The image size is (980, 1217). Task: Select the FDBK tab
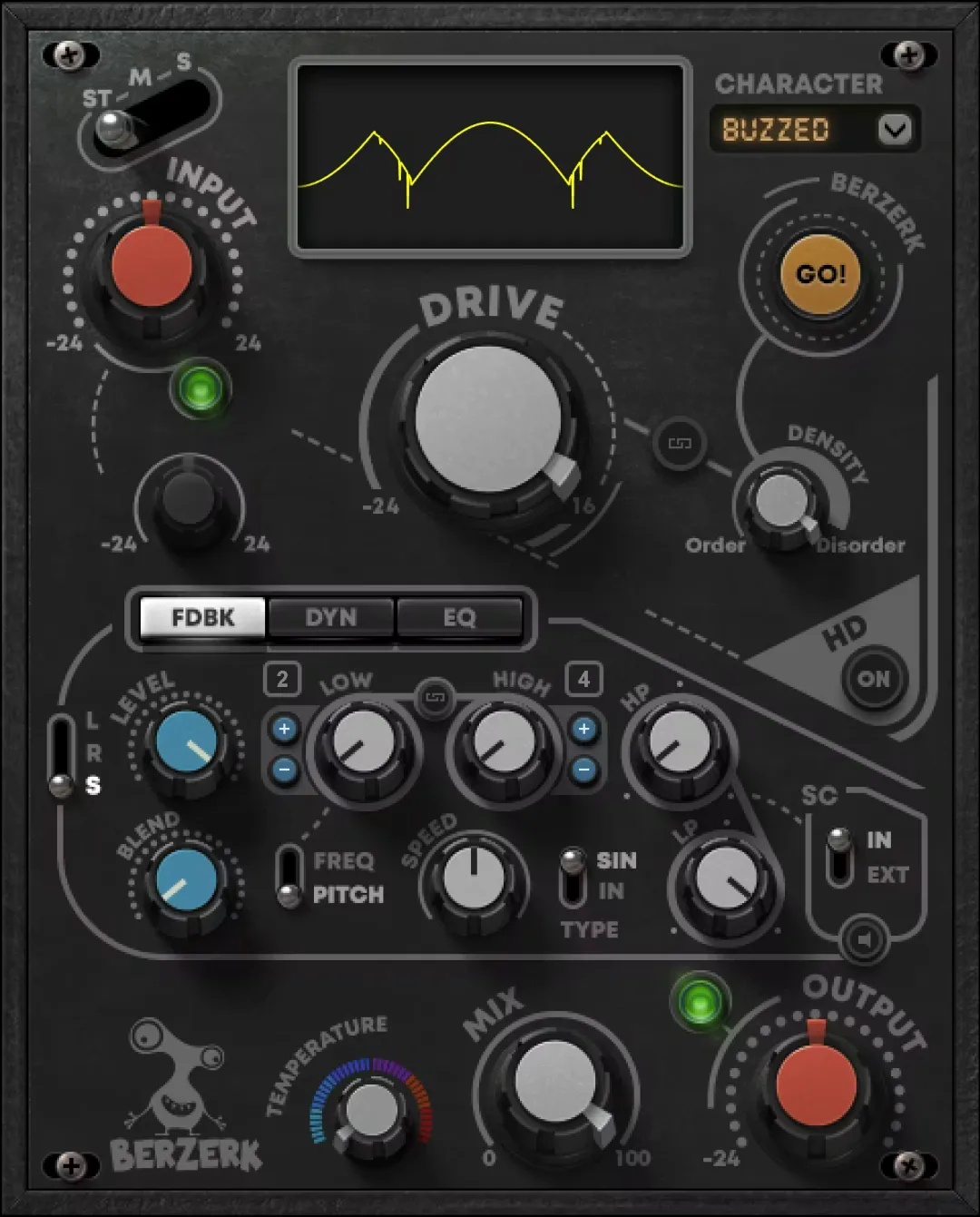coord(202,617)
